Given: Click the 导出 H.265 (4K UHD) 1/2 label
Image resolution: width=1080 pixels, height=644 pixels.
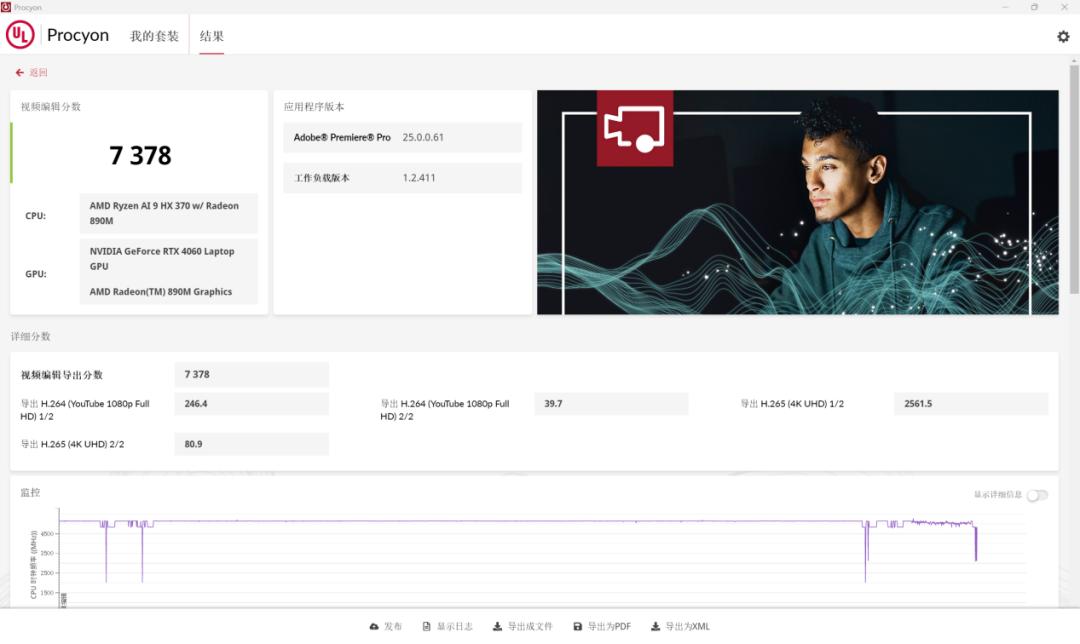Looking at the screenshot, I should (x=792, y=404).
